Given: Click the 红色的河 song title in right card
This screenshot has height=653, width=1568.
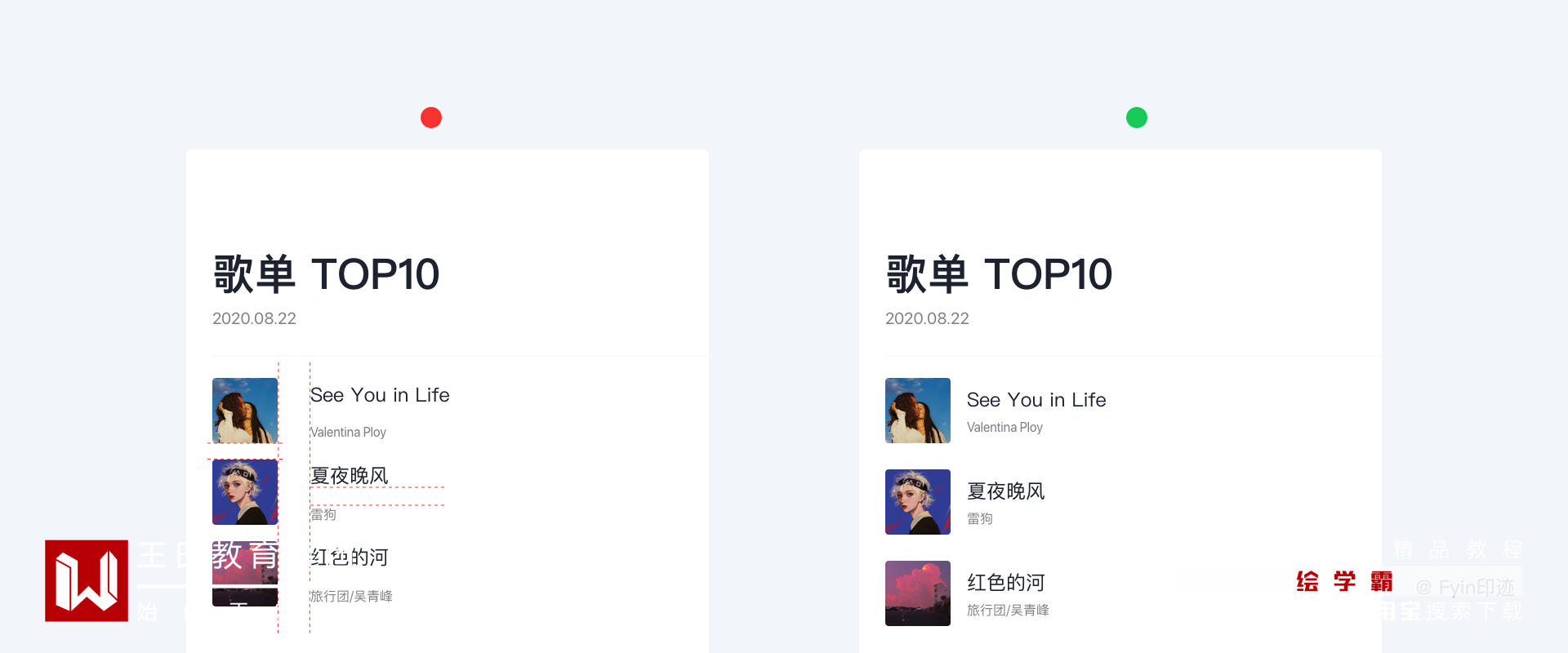Looking at the screenshot, I should [x=1006, y=583].
